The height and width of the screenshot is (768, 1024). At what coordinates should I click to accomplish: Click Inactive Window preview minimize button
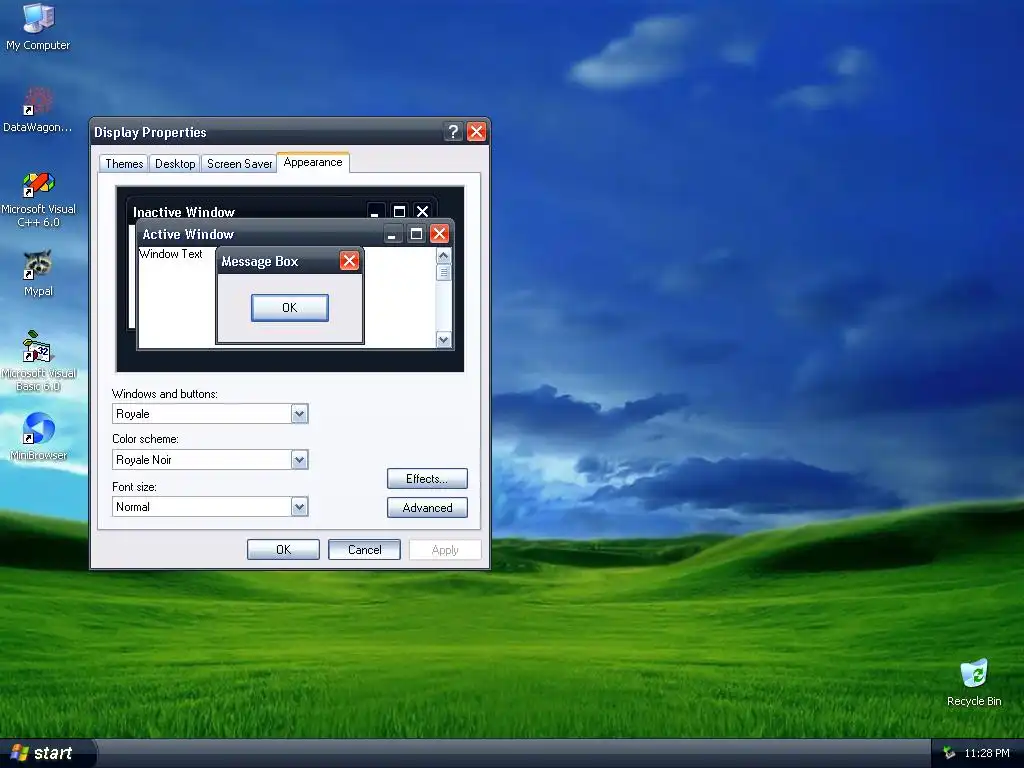(x=375, y=212)
